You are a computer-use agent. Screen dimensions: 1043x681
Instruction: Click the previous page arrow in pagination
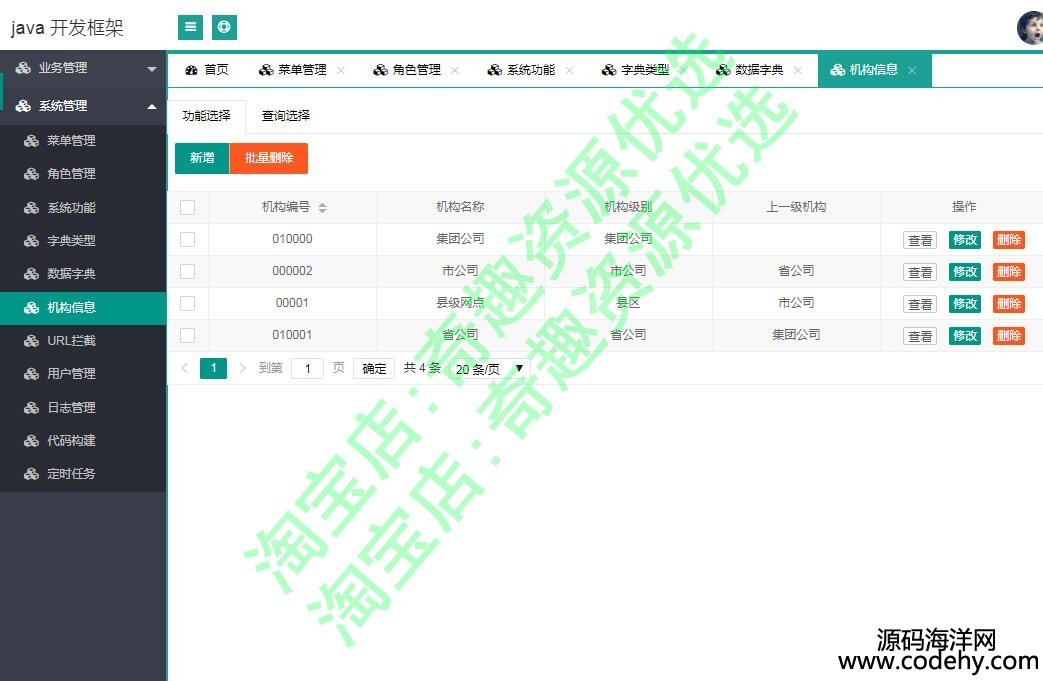coord(184,368)
